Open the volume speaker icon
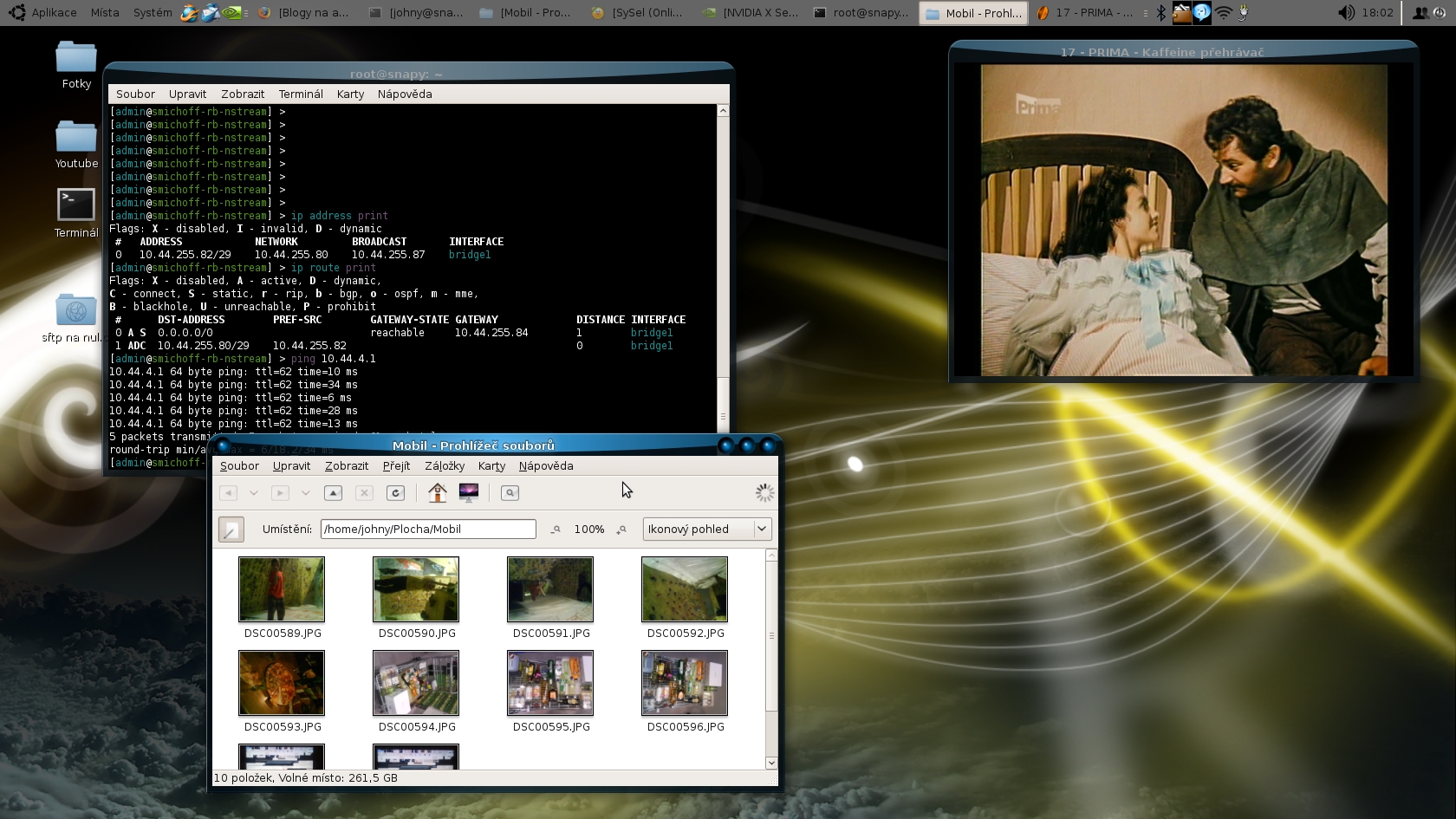This screenshot has width=1456, height=819. click(1346, 13)
